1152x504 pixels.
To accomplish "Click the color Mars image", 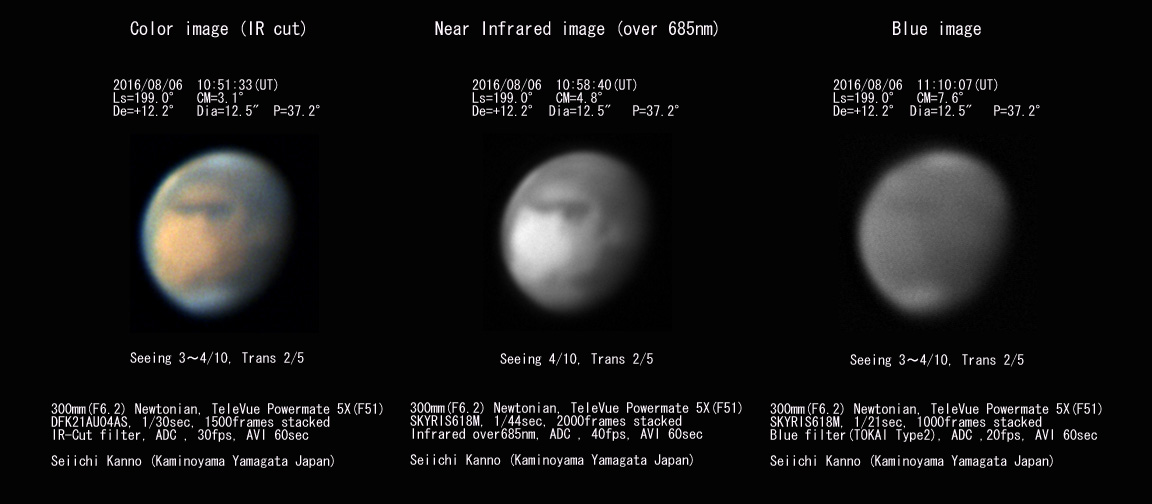I will (x=216, y=232).
